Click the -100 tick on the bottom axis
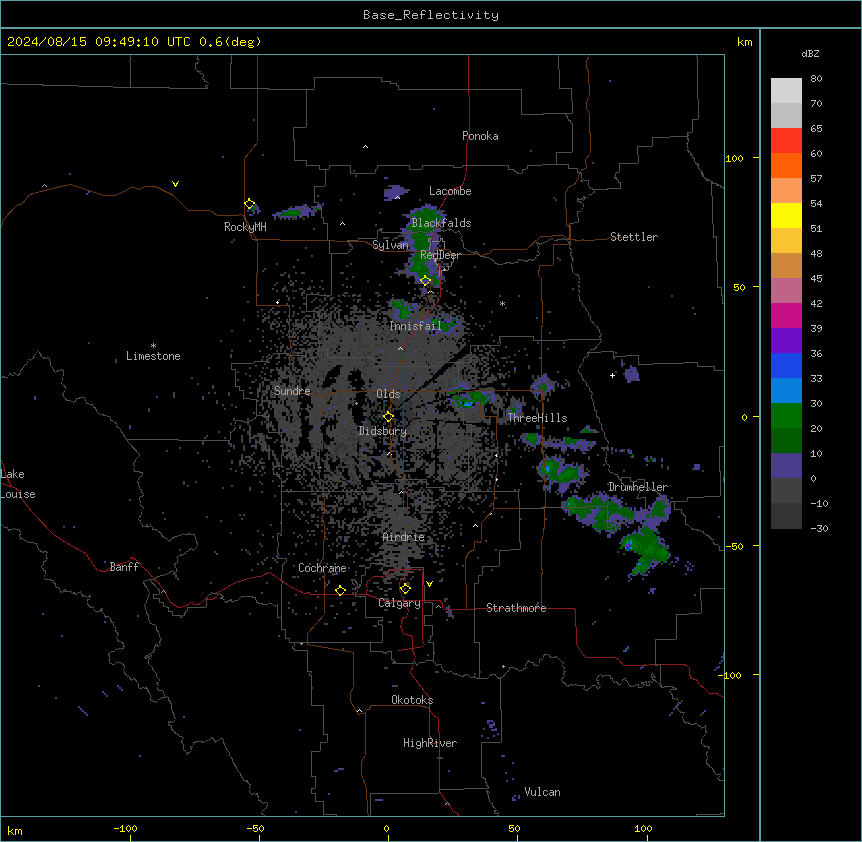 pos(125,829)
